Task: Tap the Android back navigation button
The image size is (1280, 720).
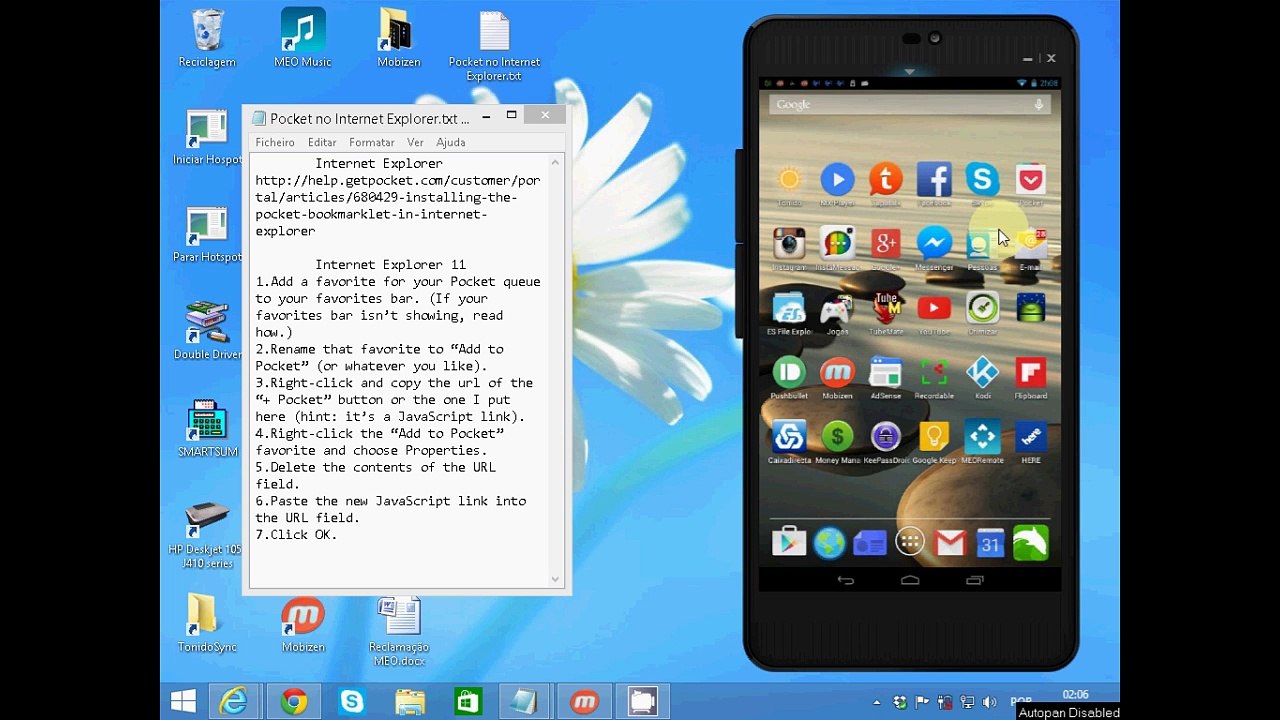Action: coord(846,580)
